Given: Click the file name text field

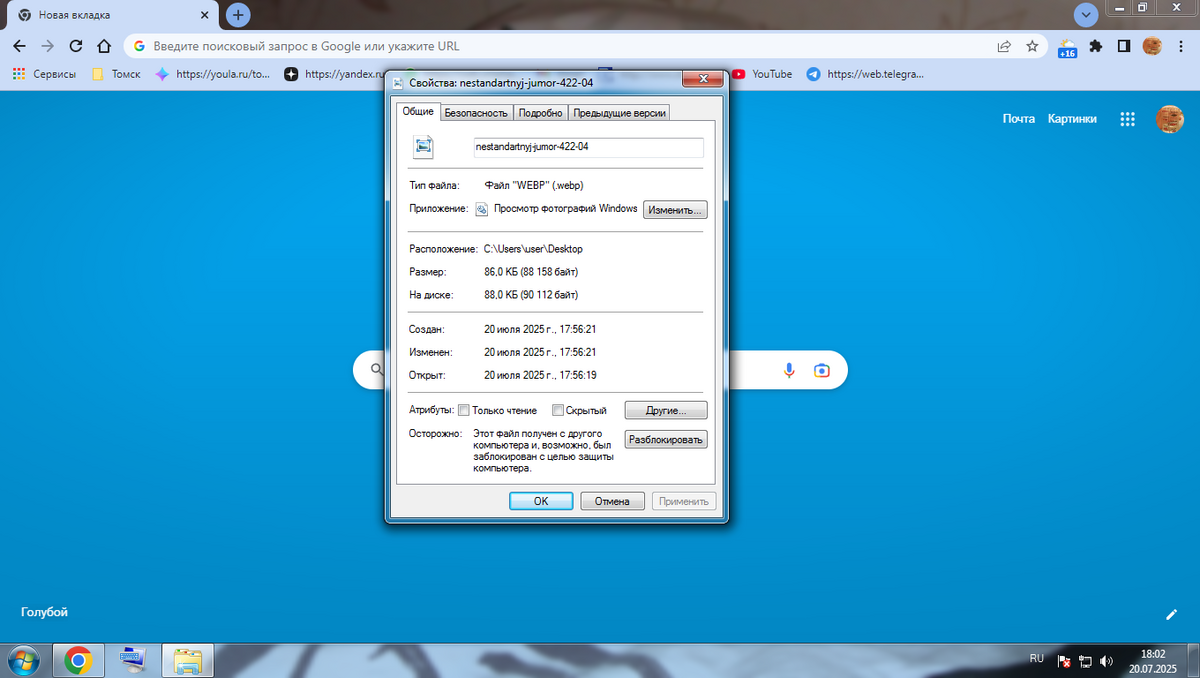Looking at the screenshot, I should tap(588, 147).
